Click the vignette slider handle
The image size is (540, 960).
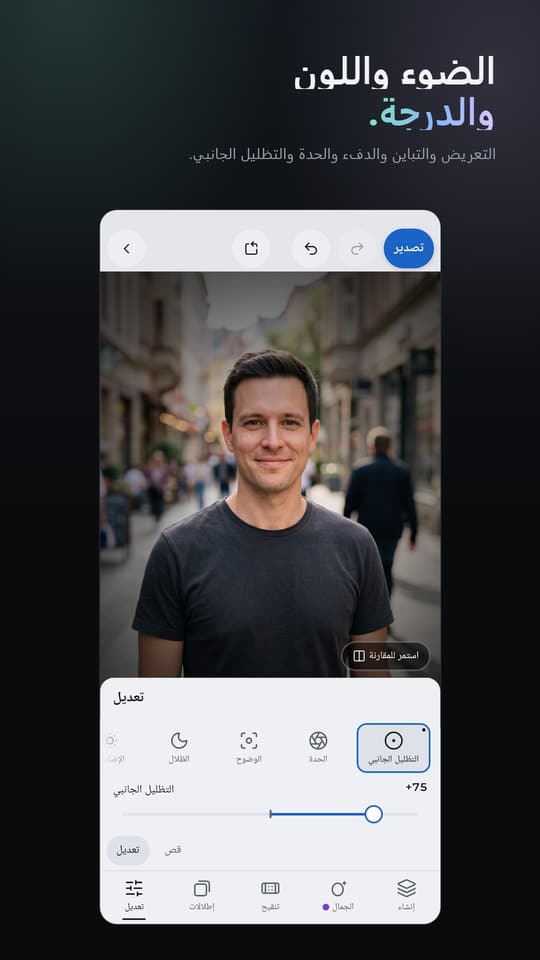[373, 814]
